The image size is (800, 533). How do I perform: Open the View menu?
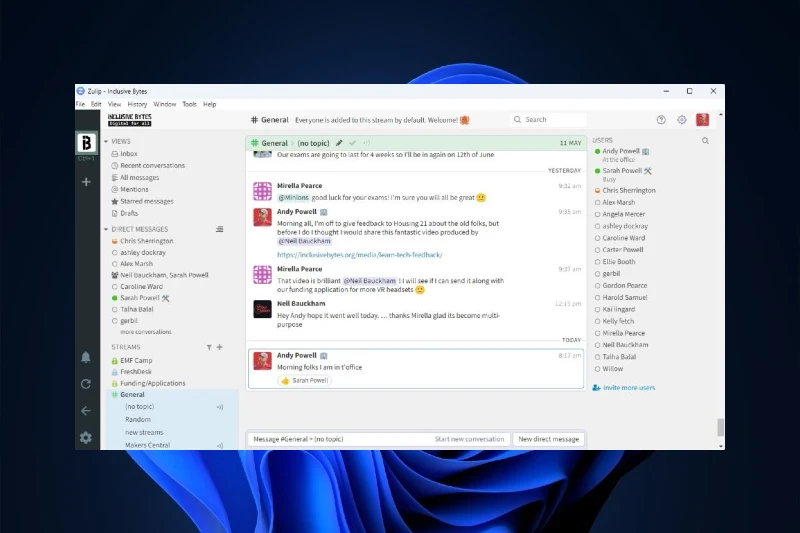114,104
